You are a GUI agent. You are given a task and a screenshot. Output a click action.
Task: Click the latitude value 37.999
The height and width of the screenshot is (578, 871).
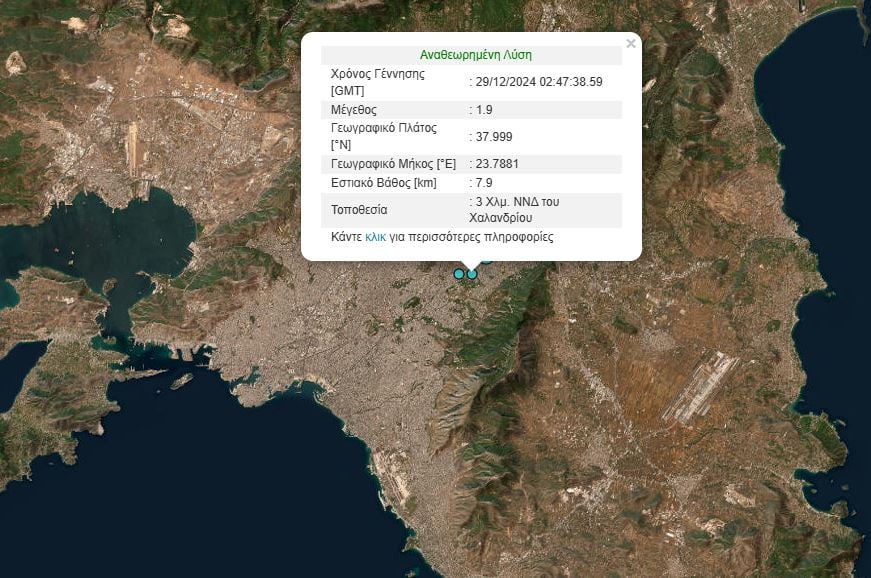coord(494,137)
